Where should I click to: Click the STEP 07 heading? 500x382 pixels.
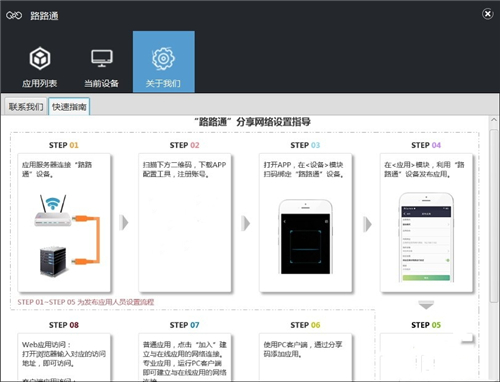pos(184,325)
